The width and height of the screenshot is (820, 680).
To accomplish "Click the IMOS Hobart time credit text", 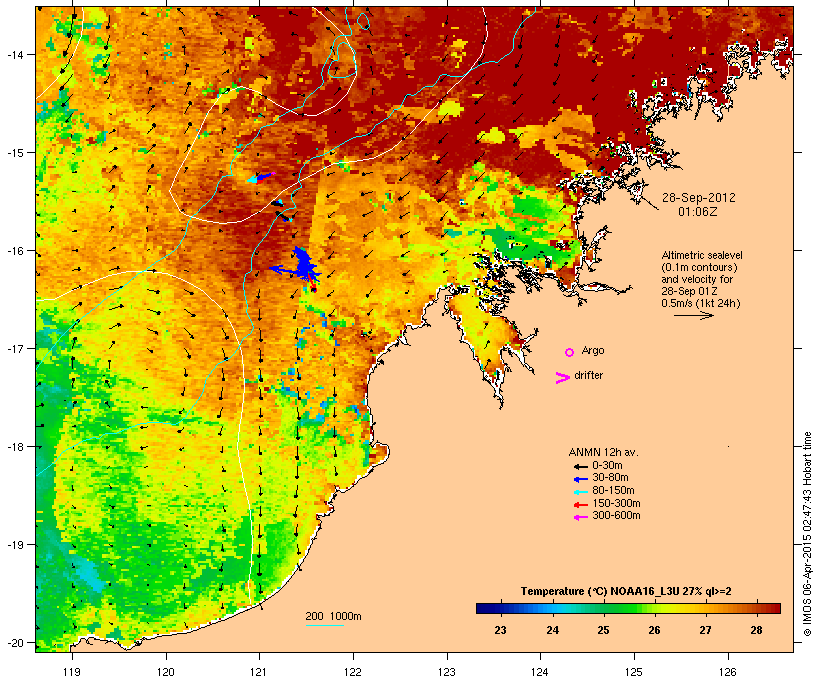I will 807,534.
